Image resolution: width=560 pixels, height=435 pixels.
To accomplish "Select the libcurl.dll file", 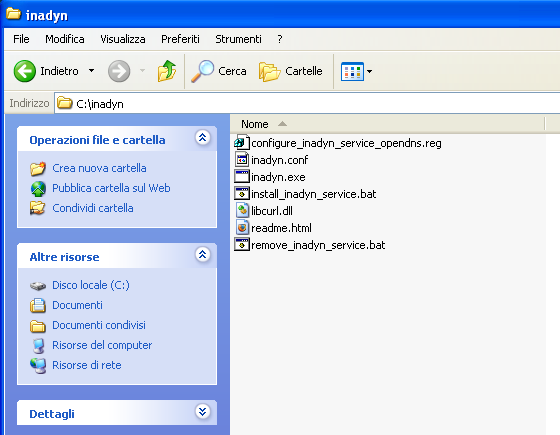I will 264,211.
